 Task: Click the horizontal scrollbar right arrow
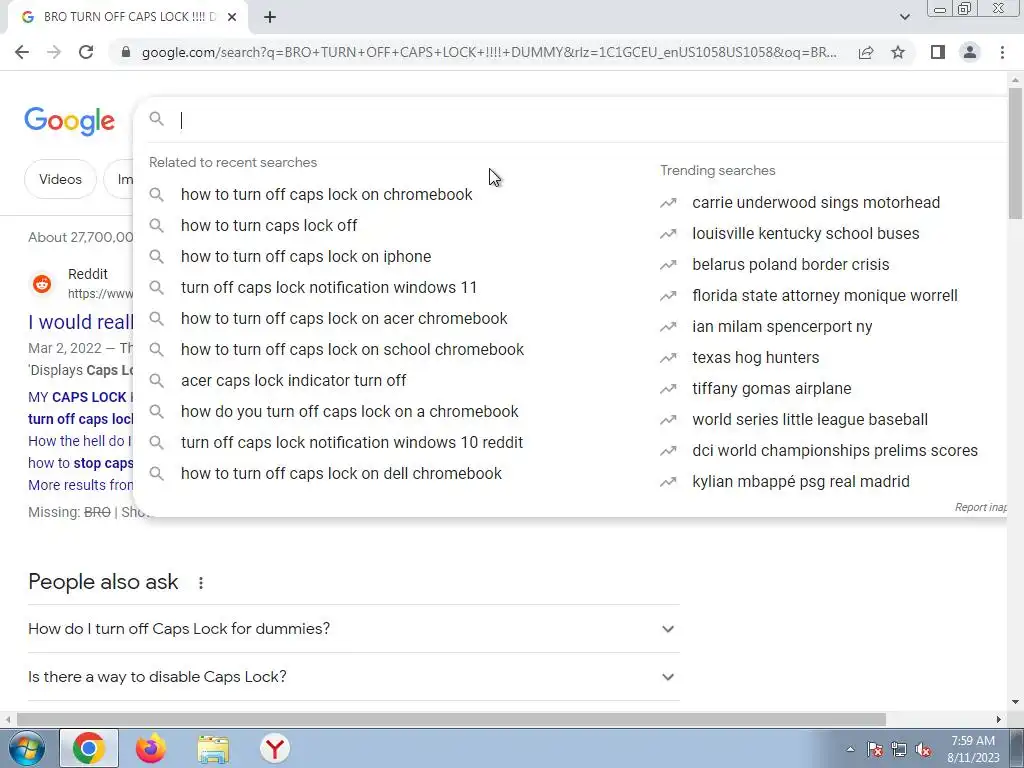click(x=999, y=720)
